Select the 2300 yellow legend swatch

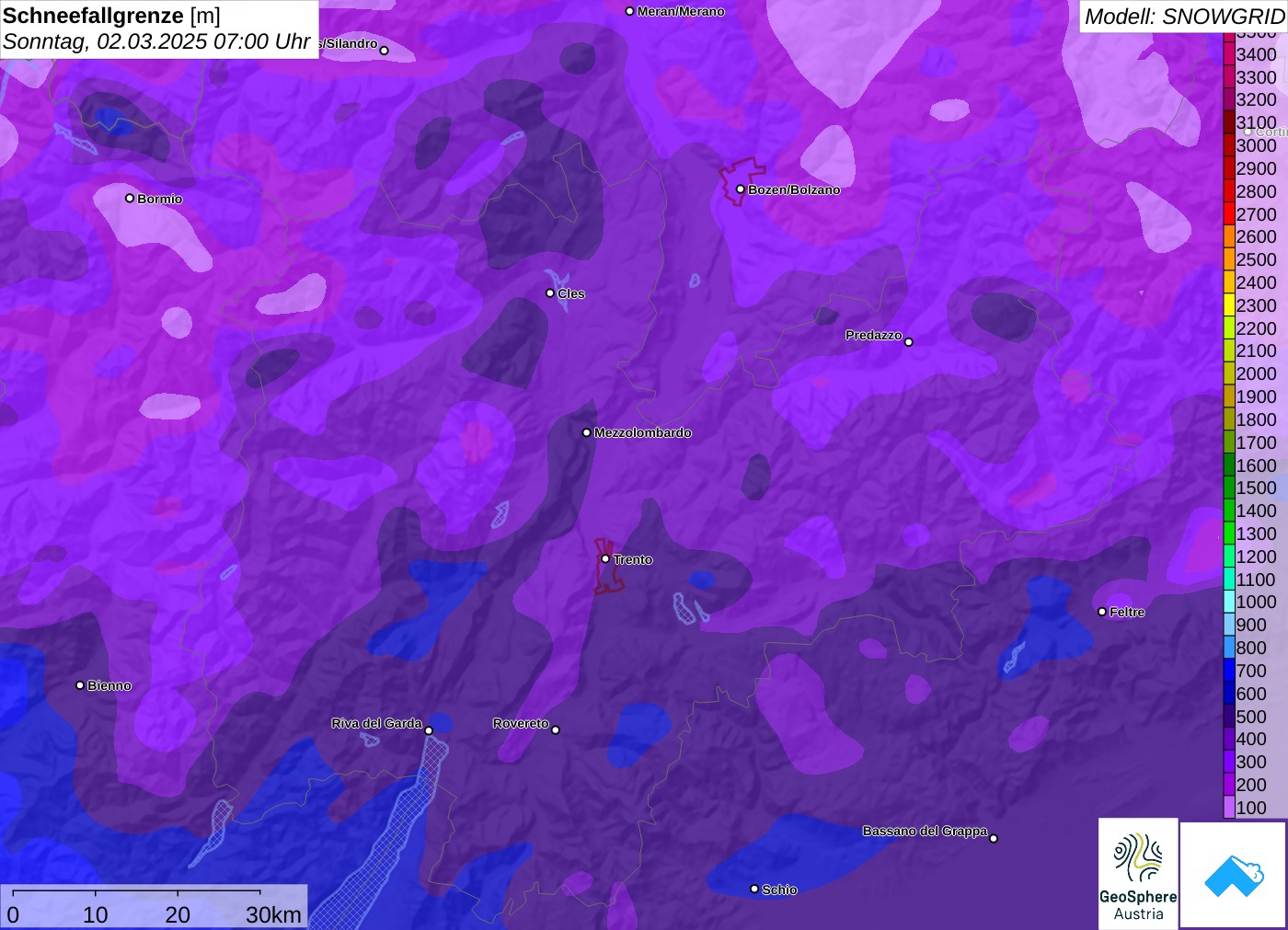click(1229, 305)
